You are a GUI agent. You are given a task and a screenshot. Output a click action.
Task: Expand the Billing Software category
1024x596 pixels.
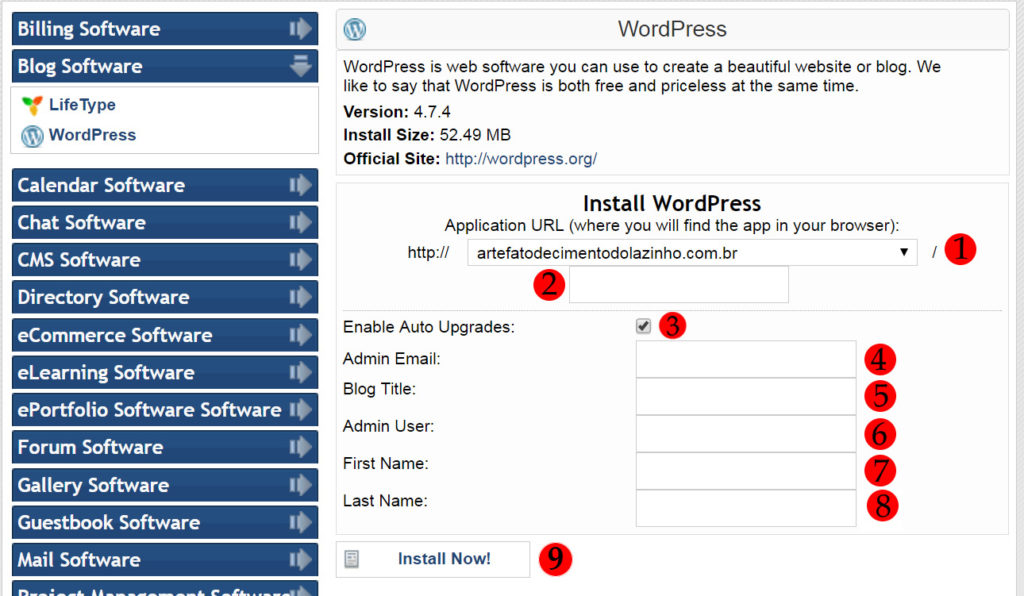[165, 29]
